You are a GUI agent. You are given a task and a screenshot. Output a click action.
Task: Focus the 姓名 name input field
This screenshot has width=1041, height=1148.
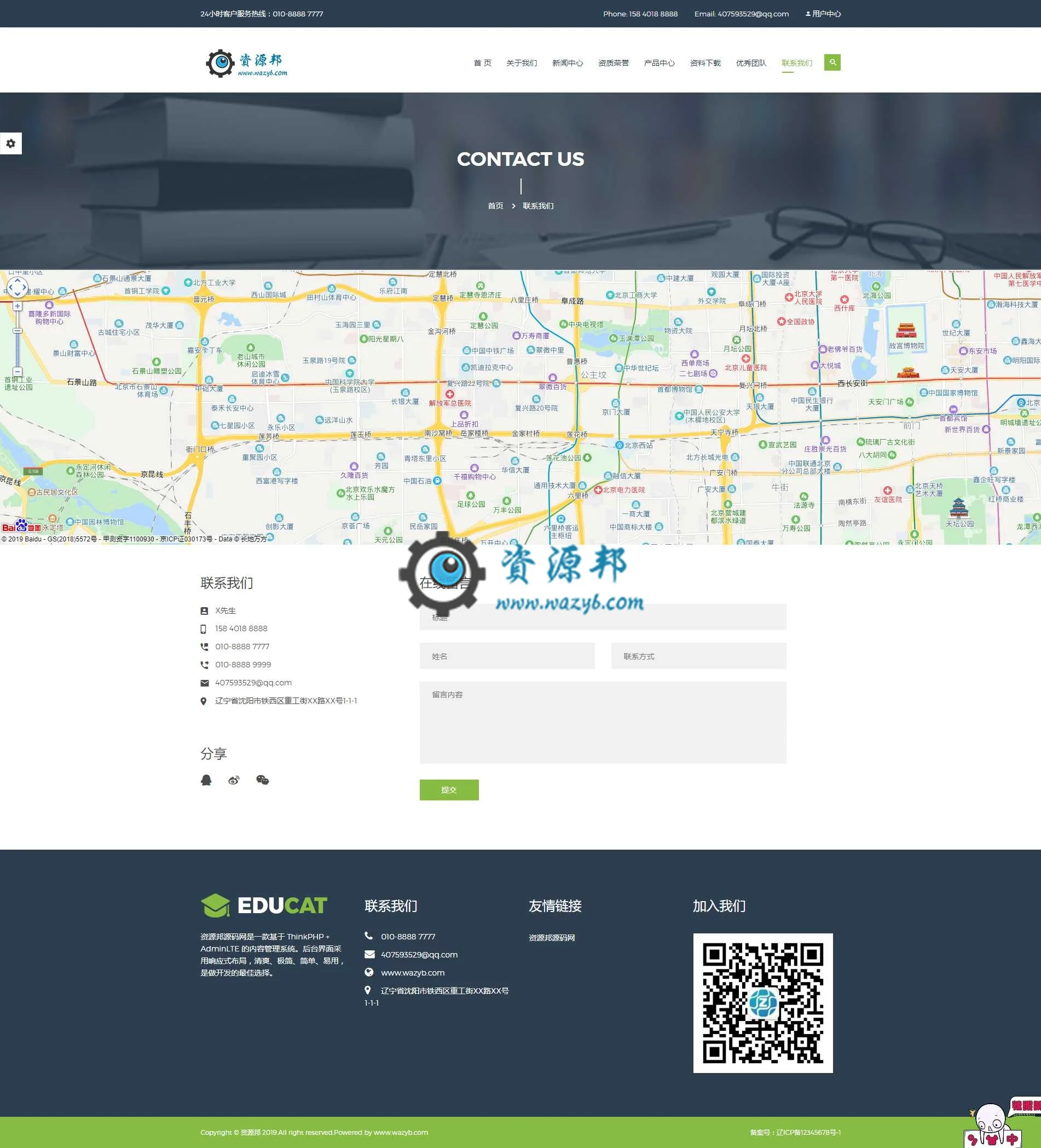point(507,656)
